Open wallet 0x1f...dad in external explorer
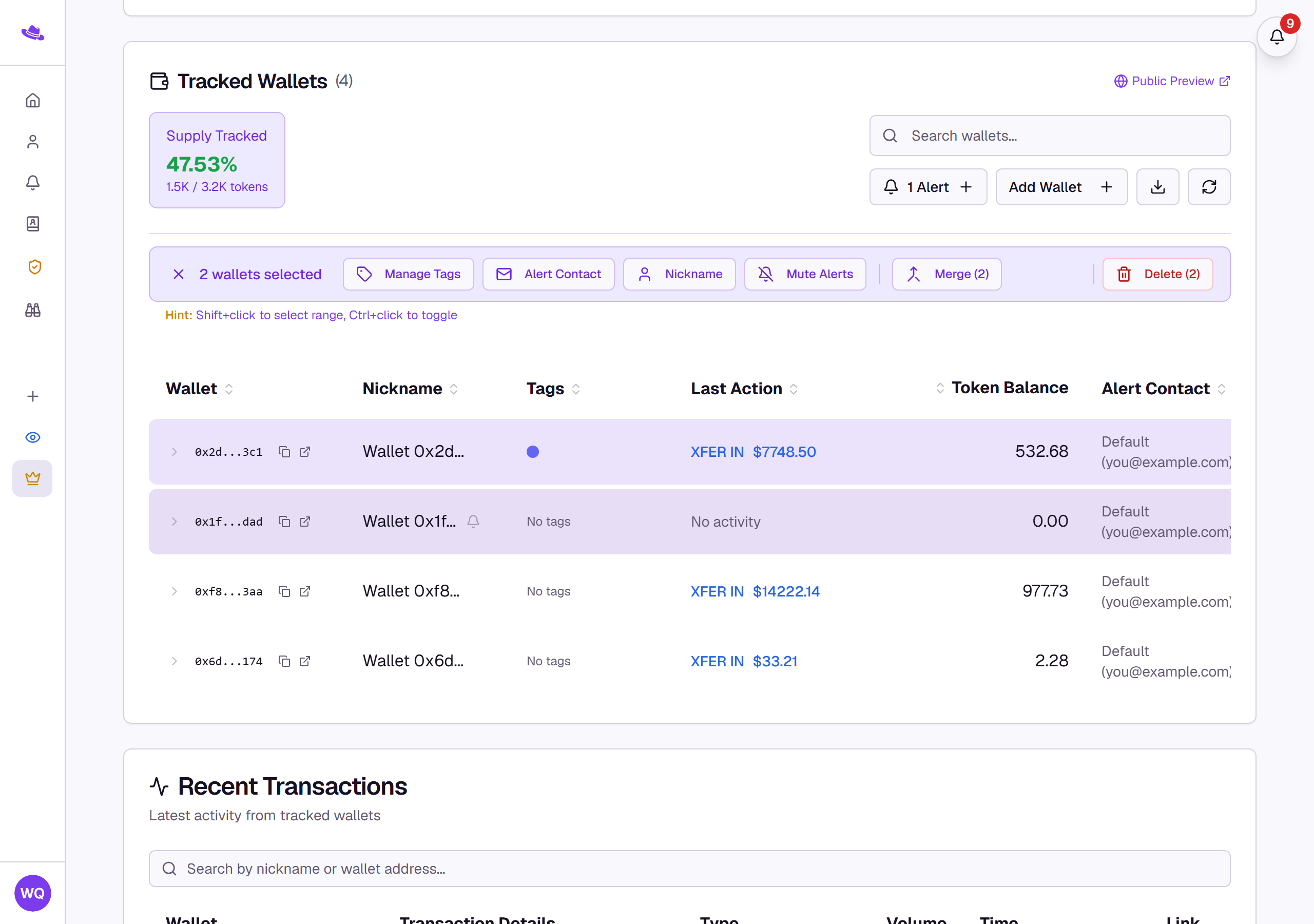Image resolution: width=1314 pixels, height=924 pixels. point(305,522)
